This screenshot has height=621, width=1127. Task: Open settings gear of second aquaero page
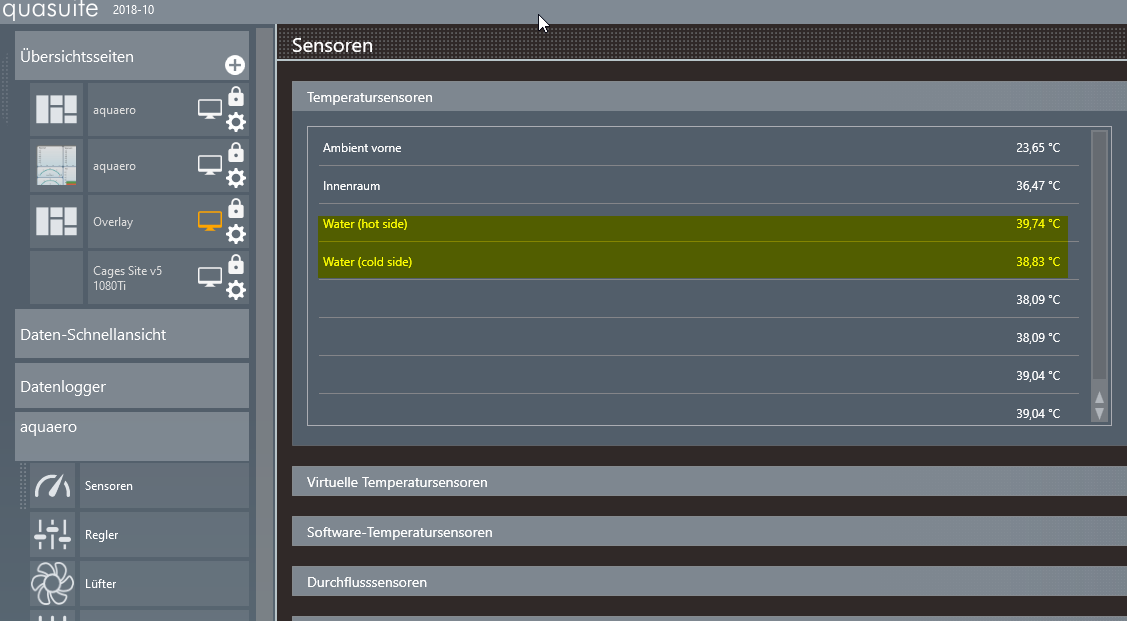[x=236, y=178]
